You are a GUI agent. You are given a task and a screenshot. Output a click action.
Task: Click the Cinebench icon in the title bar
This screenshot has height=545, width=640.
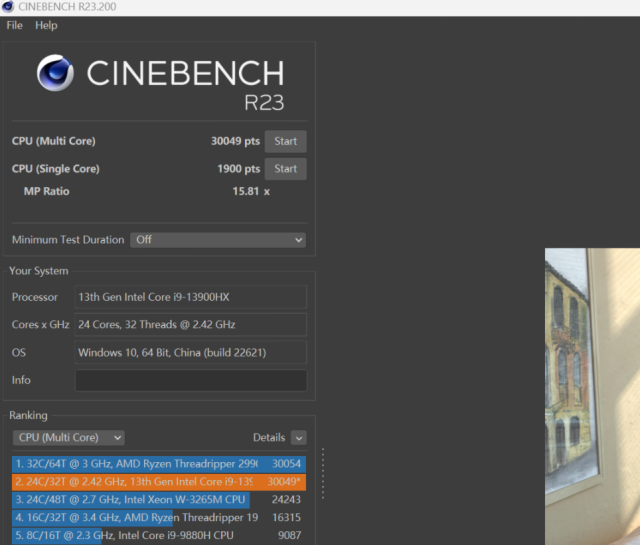(9, 7)
